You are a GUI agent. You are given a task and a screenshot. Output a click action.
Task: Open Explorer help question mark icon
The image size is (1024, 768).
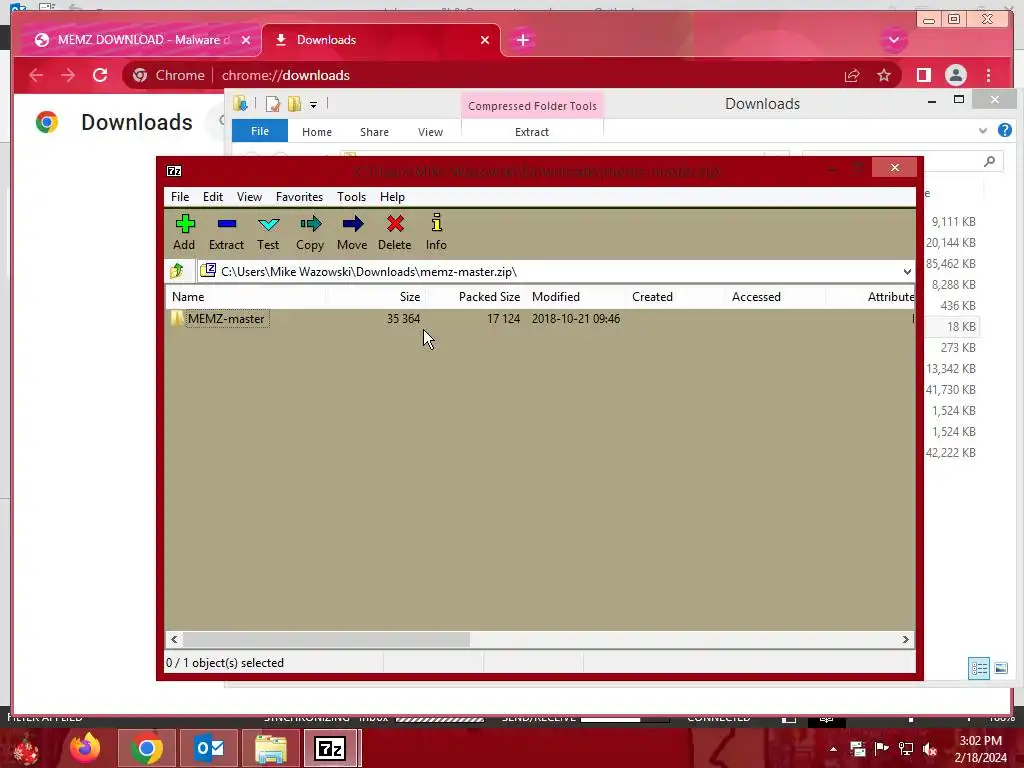click(x=1004, y=131)
